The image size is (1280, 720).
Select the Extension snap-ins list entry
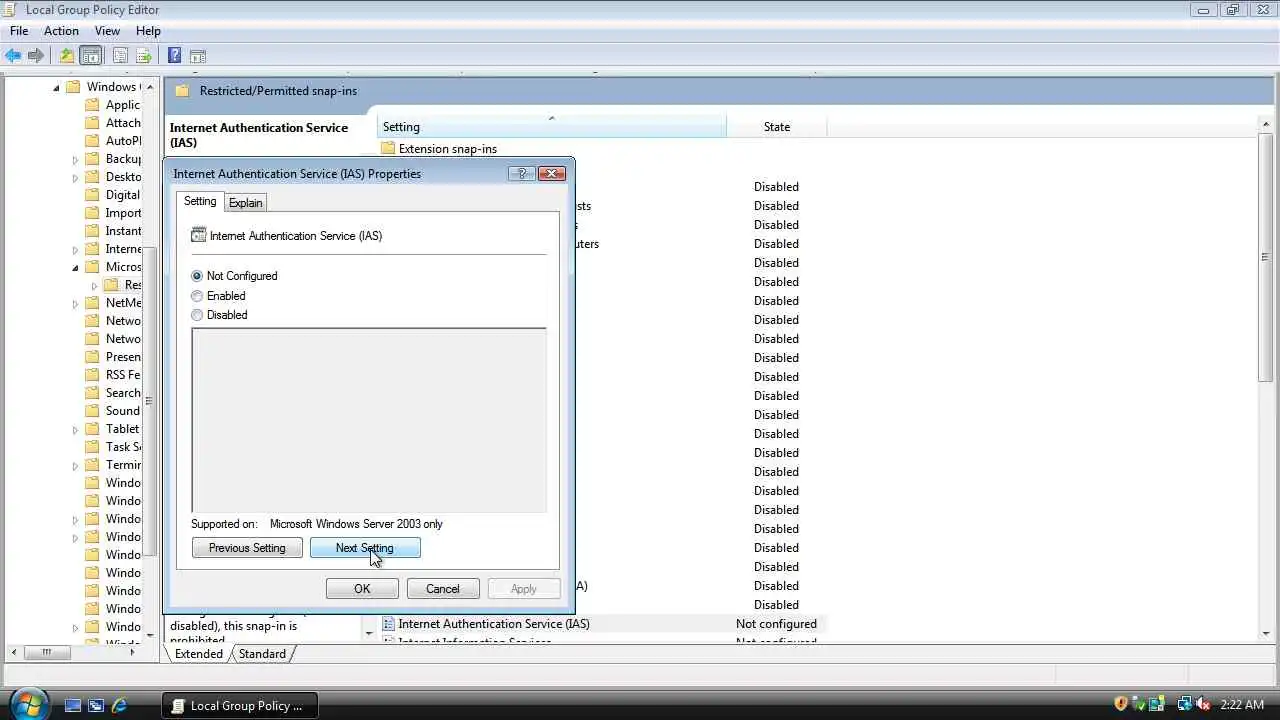[448, 149]
